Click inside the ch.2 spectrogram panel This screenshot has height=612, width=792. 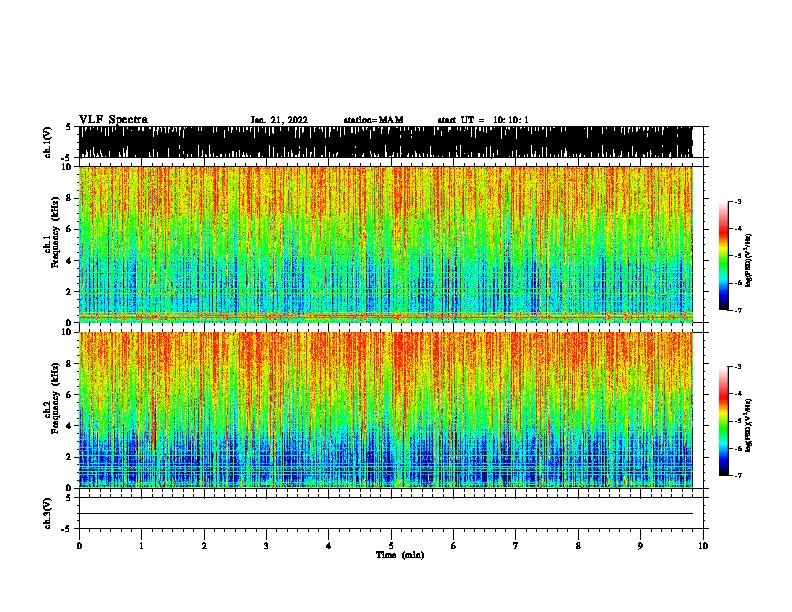(386, 410)
